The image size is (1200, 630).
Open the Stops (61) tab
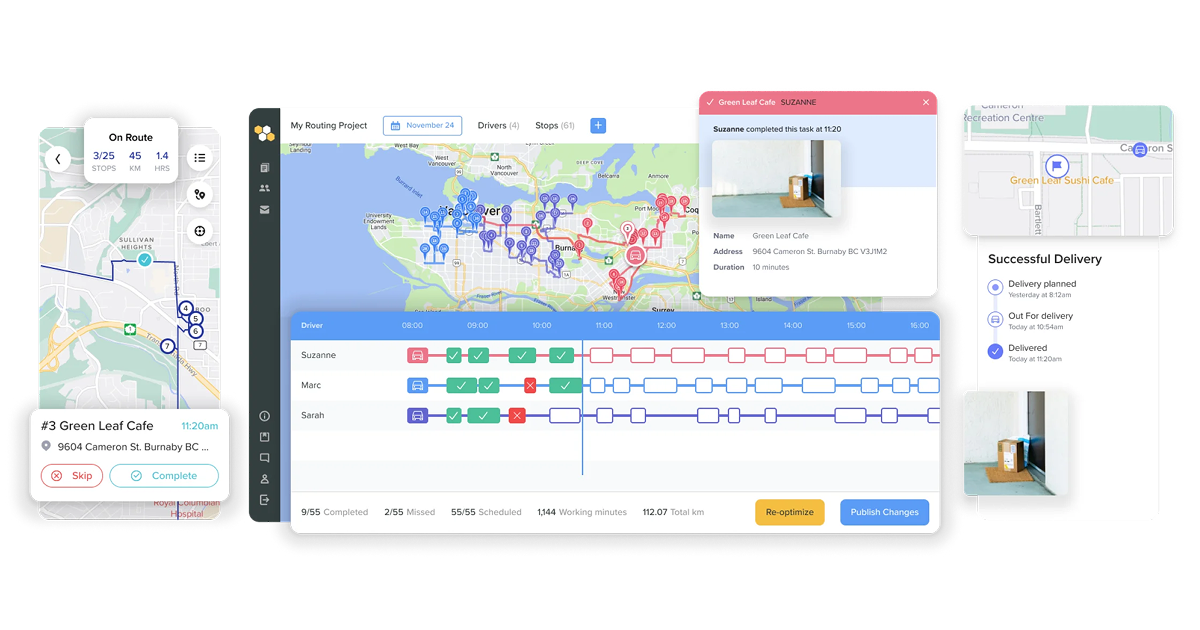[555, 126]
